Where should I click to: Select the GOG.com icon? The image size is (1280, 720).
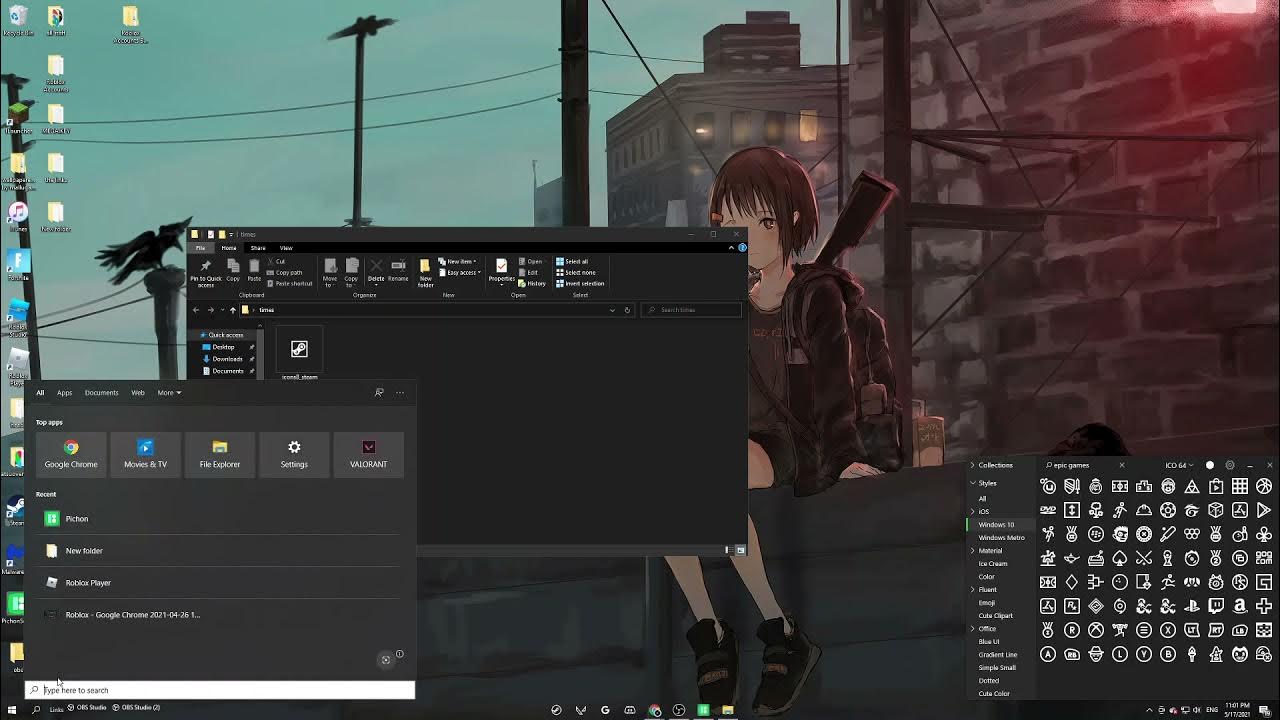1264,558
